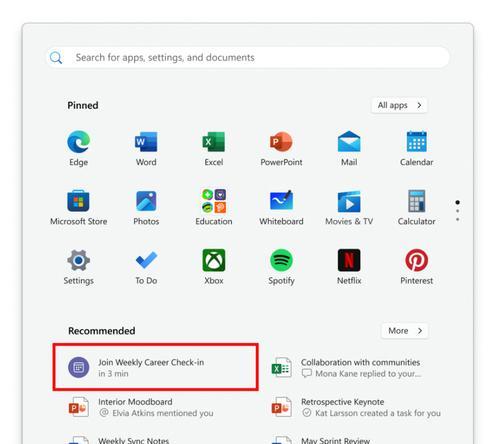Click the search box for apps and documents
This screenshot has height=444, width=500.
(248, 57)
